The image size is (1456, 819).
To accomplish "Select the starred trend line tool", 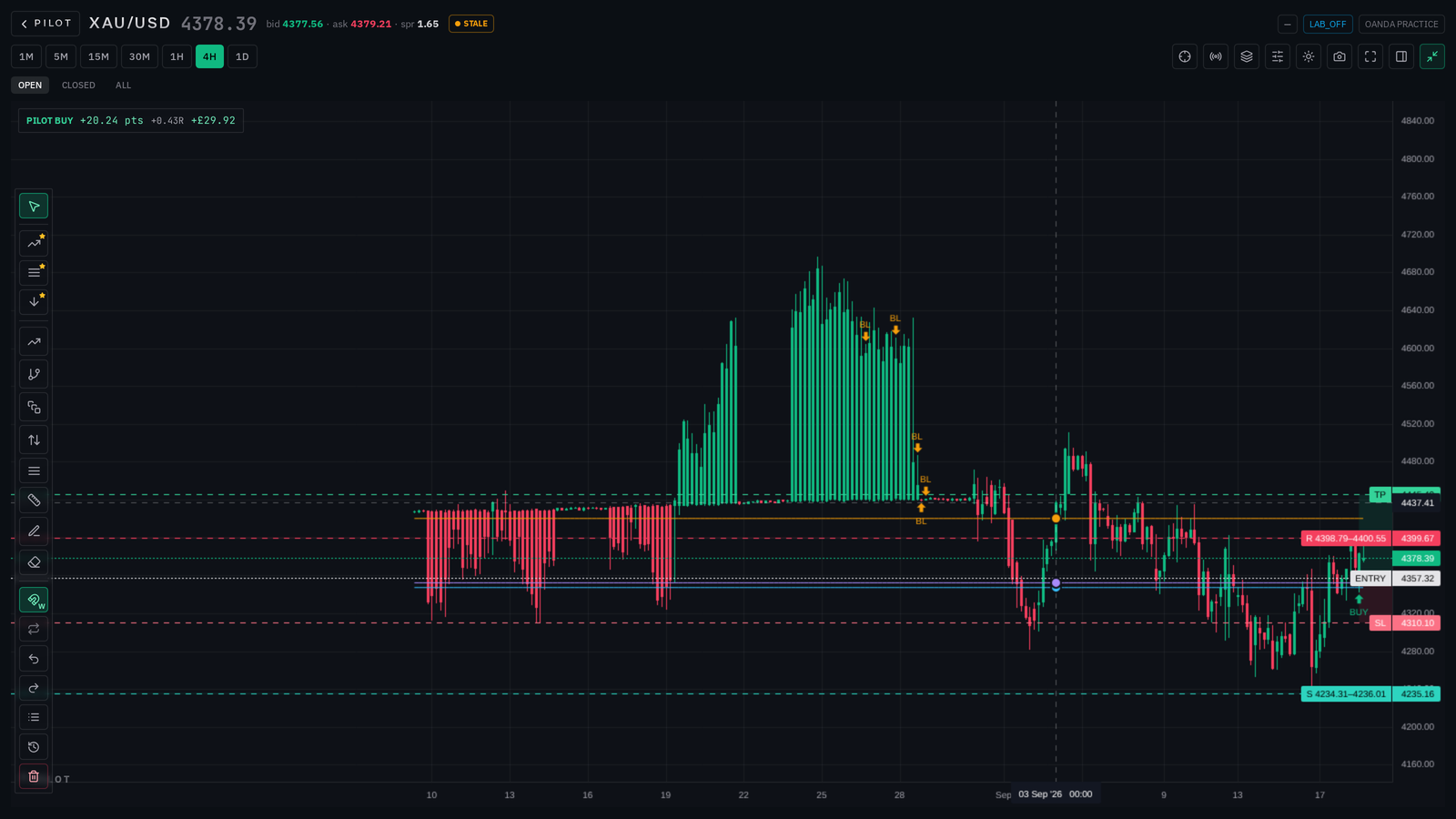I will pyautogui.click(x=34, y=243).
